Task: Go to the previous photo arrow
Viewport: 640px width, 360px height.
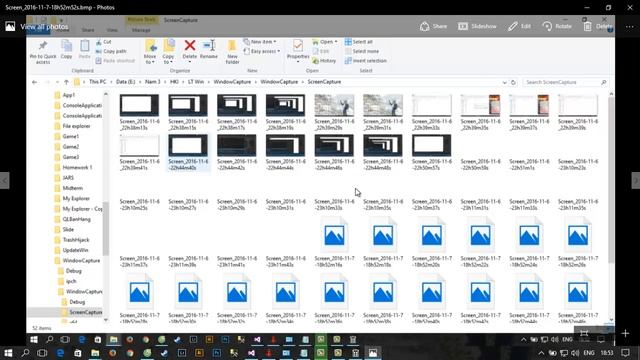Action: 4,180
